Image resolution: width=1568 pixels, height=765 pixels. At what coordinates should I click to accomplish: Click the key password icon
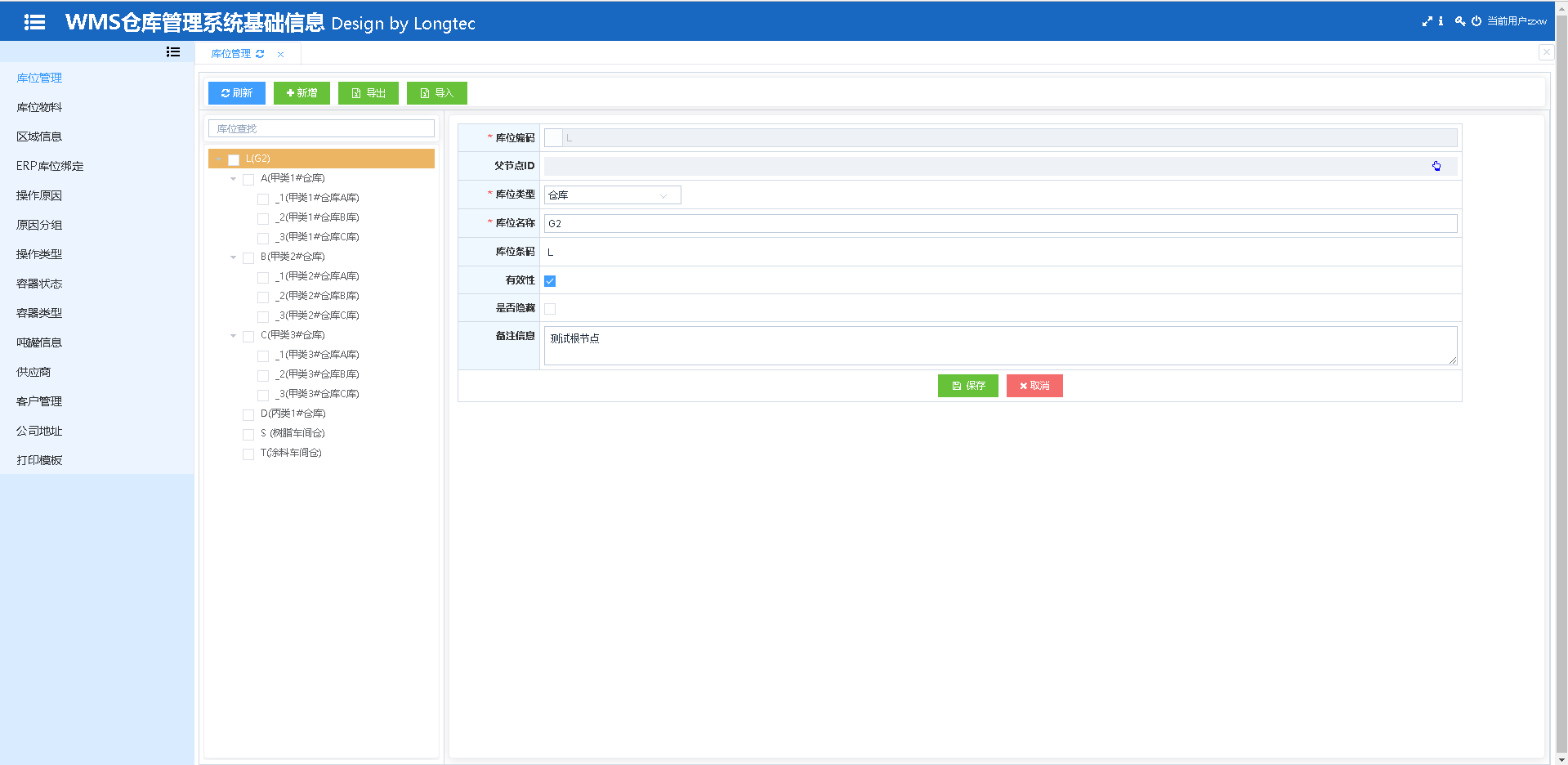click(x=1460, y=21)
